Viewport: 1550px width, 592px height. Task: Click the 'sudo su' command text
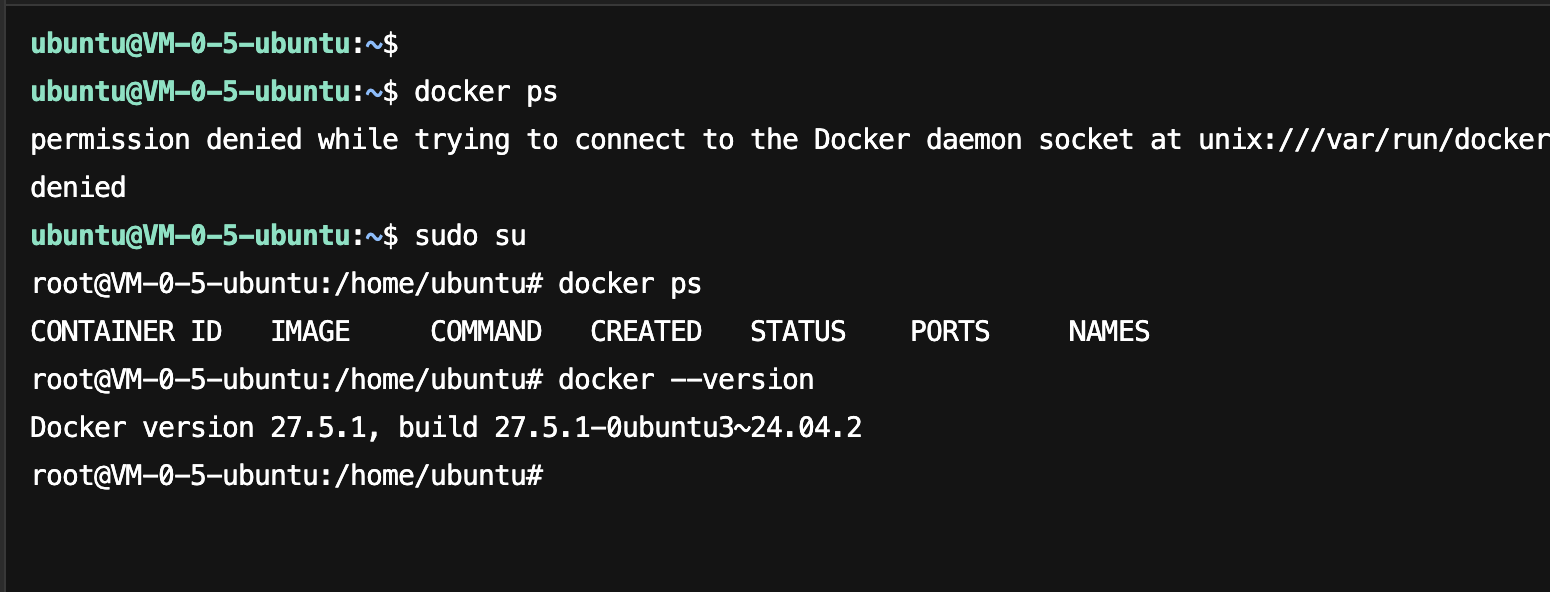pos(470,236)
